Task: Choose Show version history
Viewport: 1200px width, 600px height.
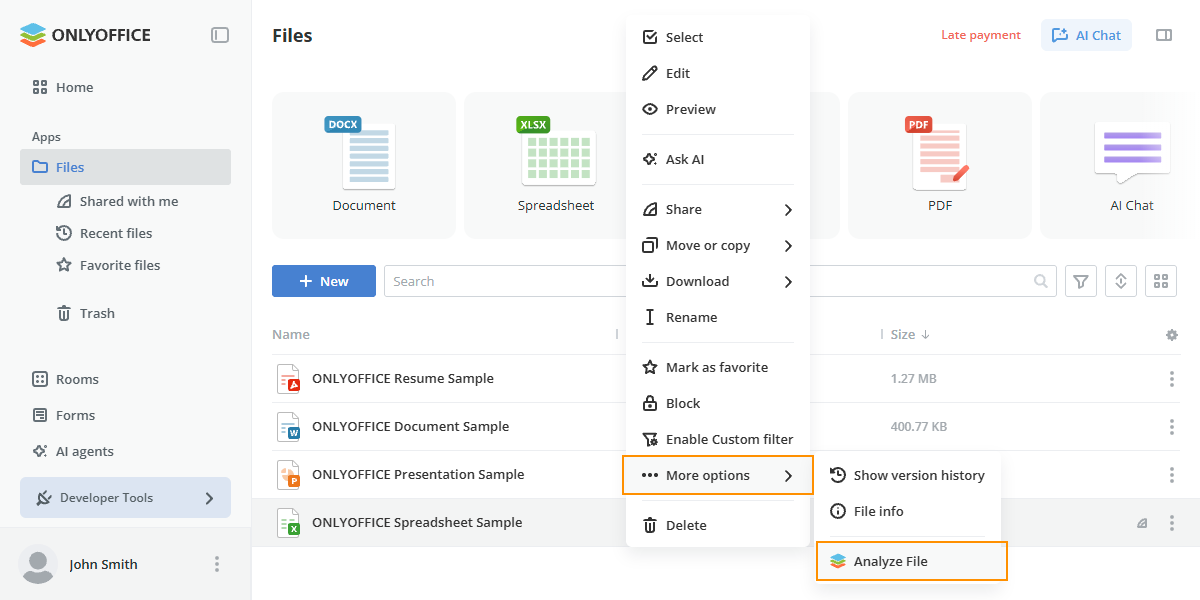Action: [x=907, y=475]
